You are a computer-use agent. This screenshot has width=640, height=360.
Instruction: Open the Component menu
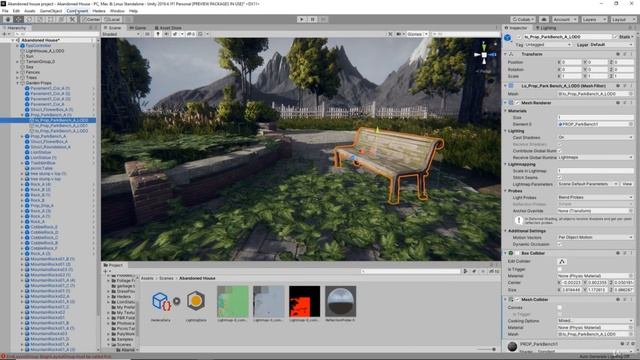[x=77, y=11]
